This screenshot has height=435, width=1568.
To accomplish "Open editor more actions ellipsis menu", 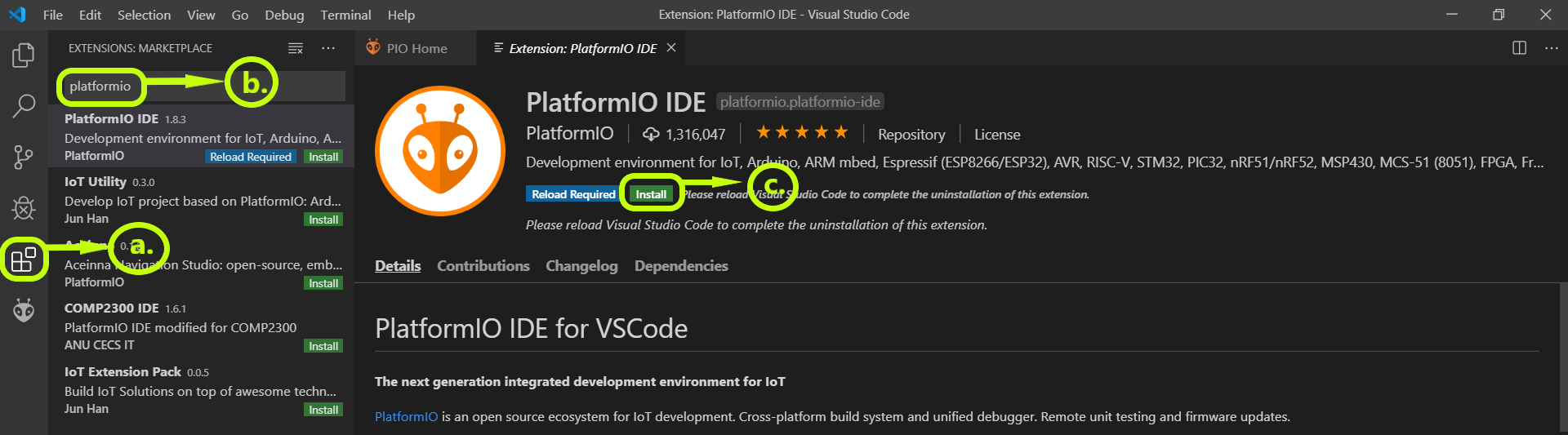I will pos(1552,48).
